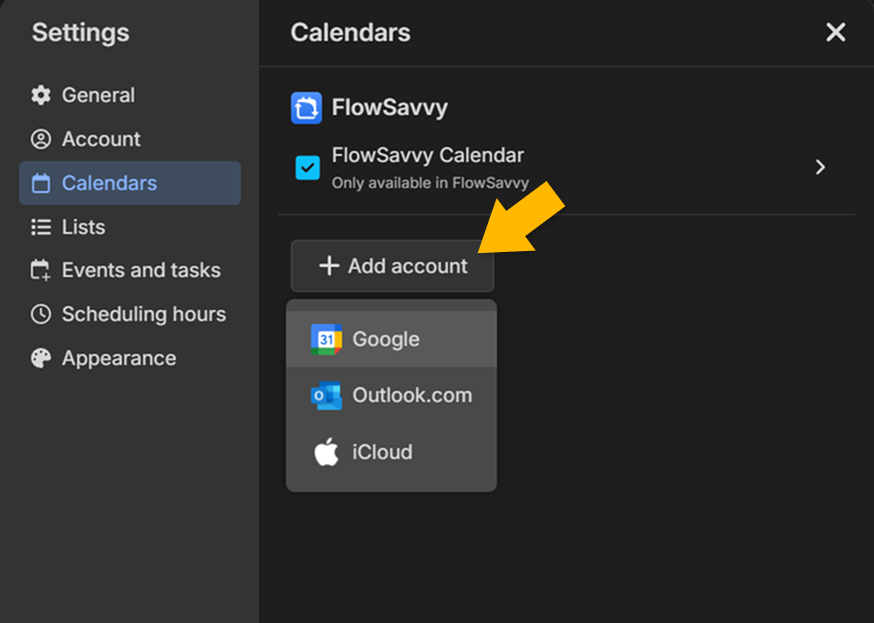Choose the Outlook.com label in the account menu
The image size is (874, 623).
(412, 395)
